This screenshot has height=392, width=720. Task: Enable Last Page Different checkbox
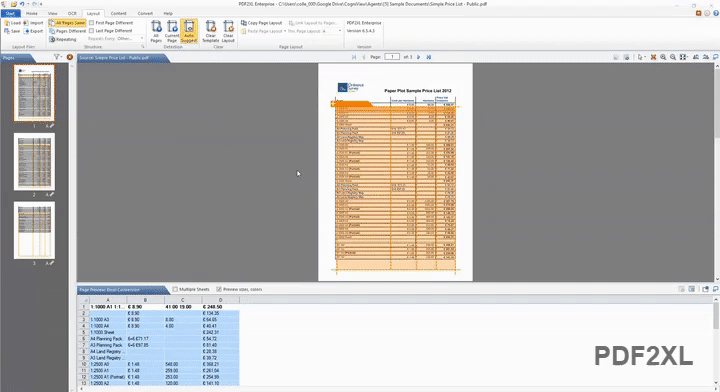91,31
